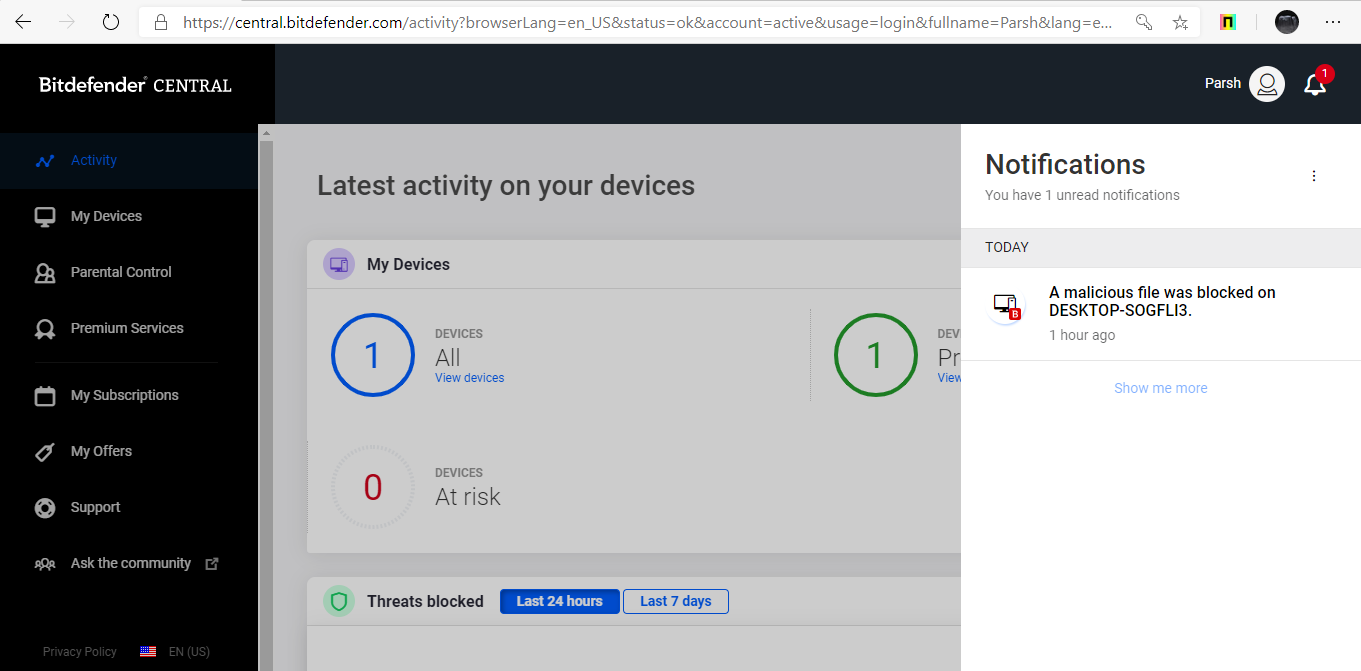
Task: Click Show me more notifications
Action: coord(1160,388)
